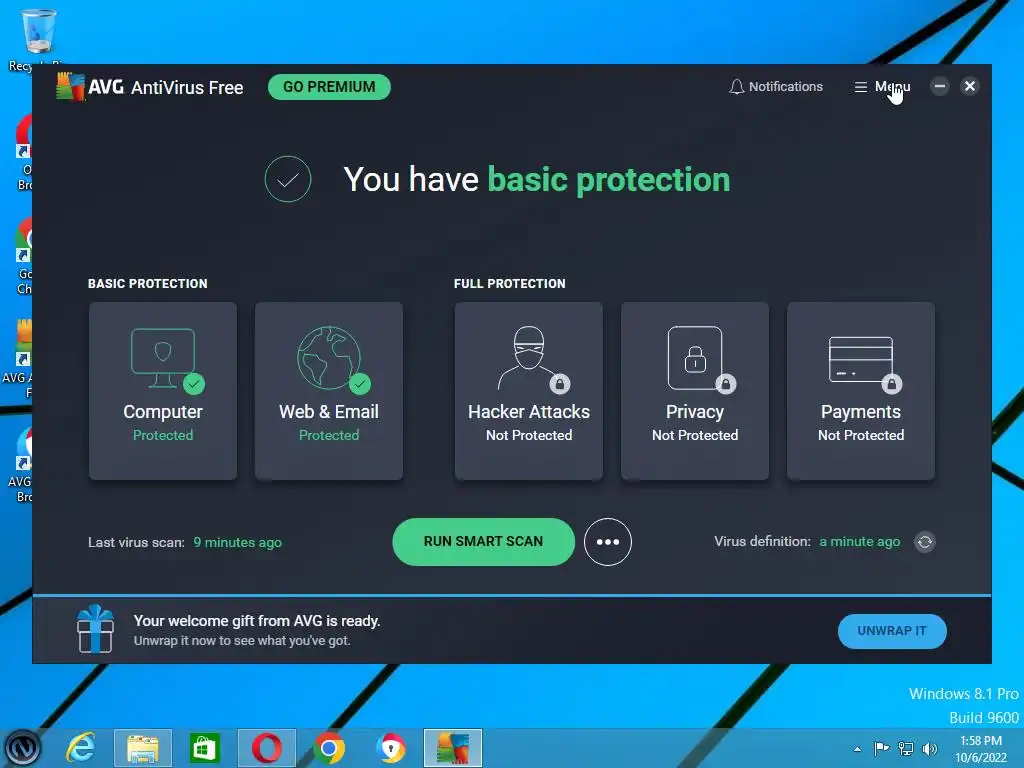This screenshot has height=768, width=1024.
Task: Open Google Chrome from taskbar
Action: (328, 748)
